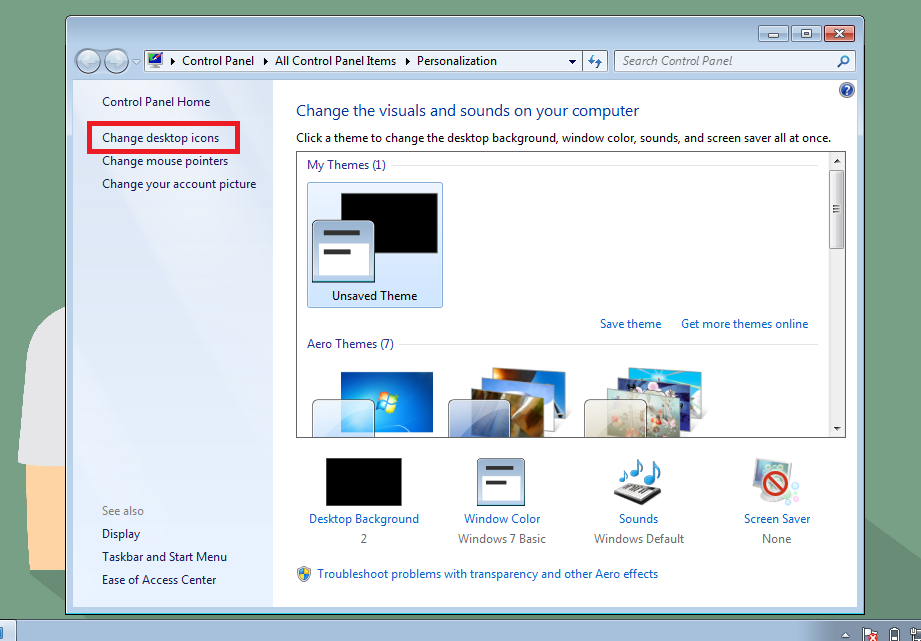921x641 pixels.
Task: Select All Control Panel Items breadcrumb
Action: pos(335,61)
